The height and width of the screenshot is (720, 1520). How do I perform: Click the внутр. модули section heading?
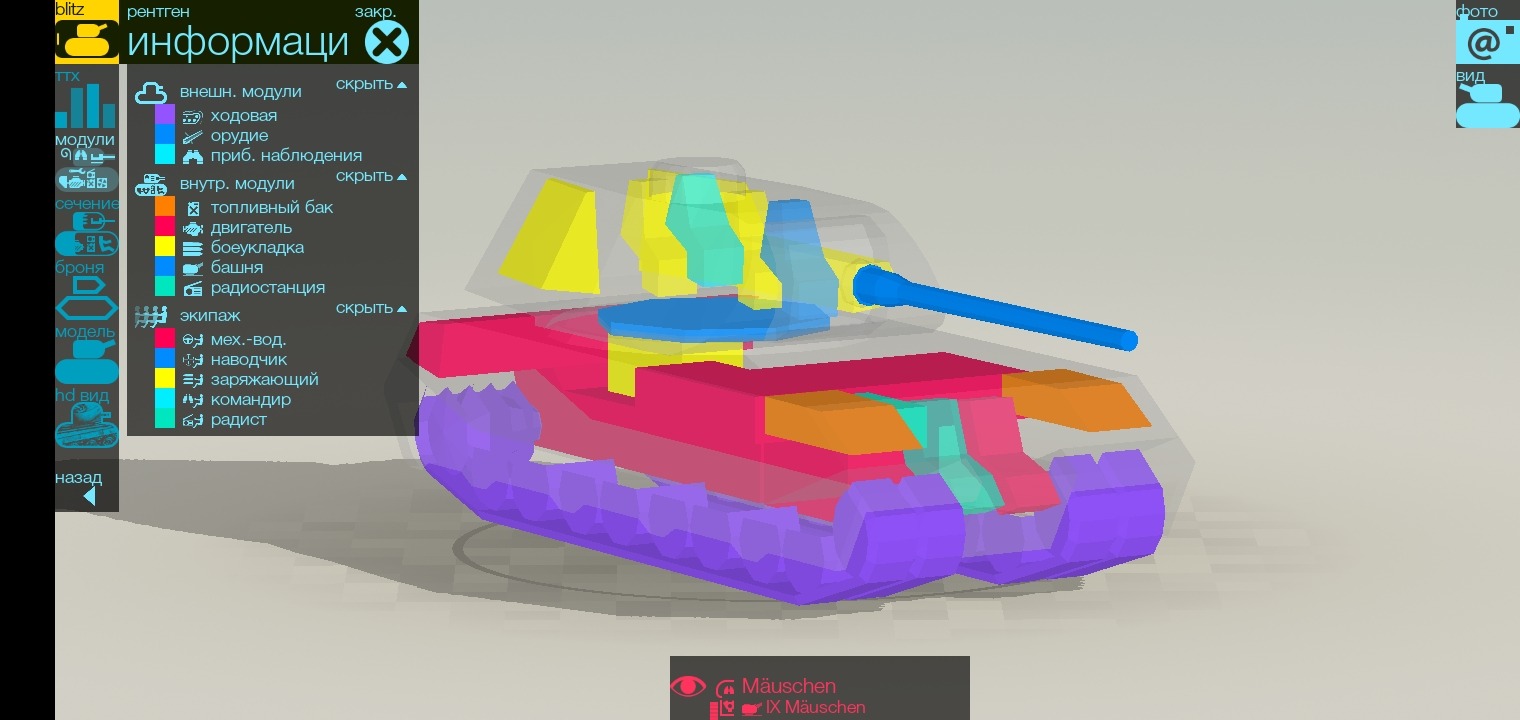tap(237, 184)
